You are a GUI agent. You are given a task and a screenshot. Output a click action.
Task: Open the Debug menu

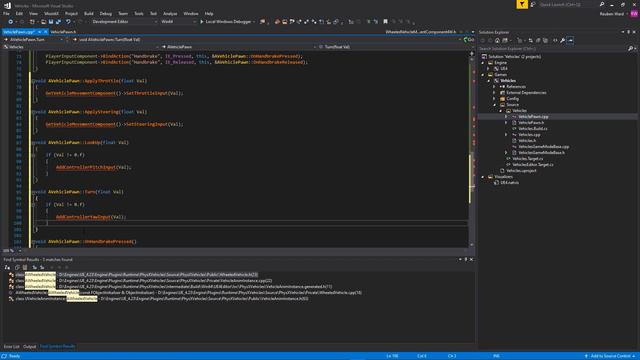(106, 13)
